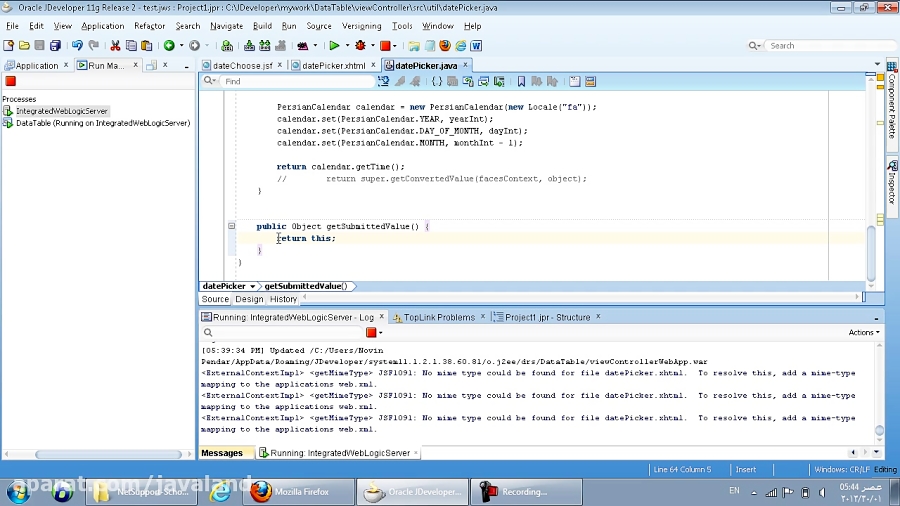Viewport: 900px width, 506px height.
Task: Open the Refactor menu
Action: [150, 26]
